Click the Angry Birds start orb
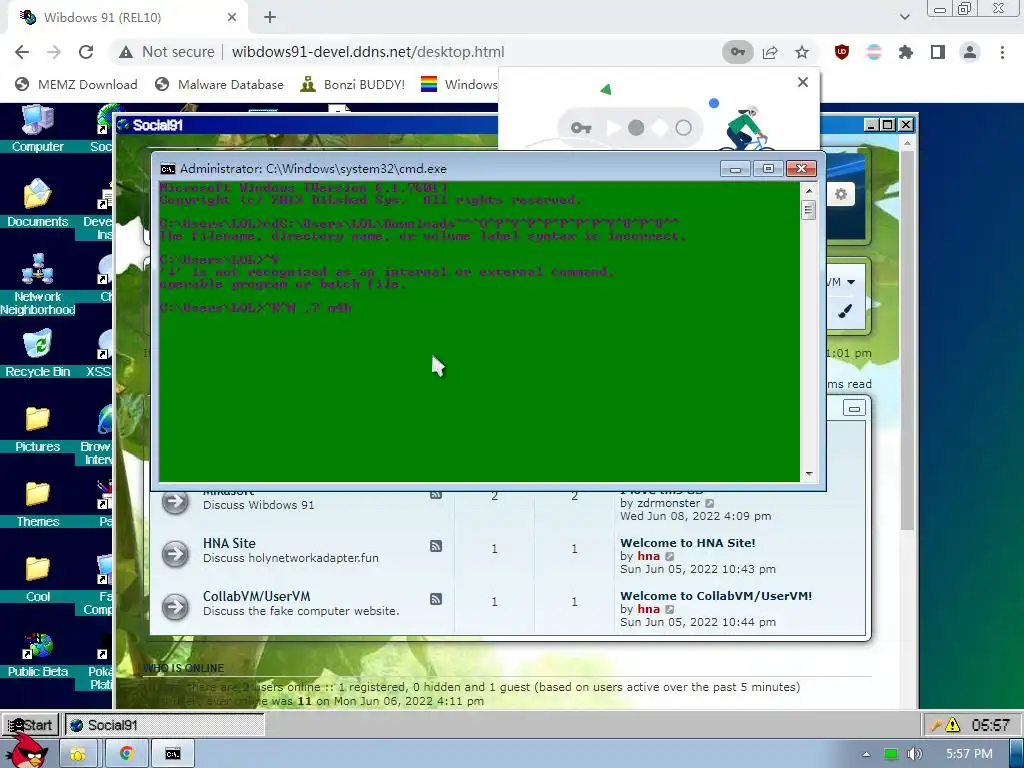Image resolution: width=1024 pixels, height=768 pixels. [26, 751]
